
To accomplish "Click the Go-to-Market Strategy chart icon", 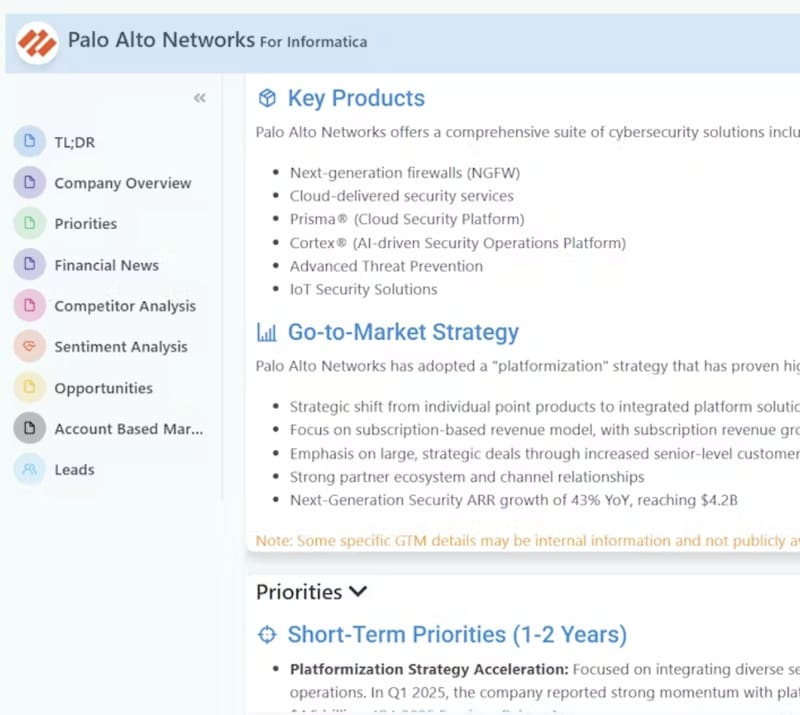I will pyautogui.click(x=266, y=331).
